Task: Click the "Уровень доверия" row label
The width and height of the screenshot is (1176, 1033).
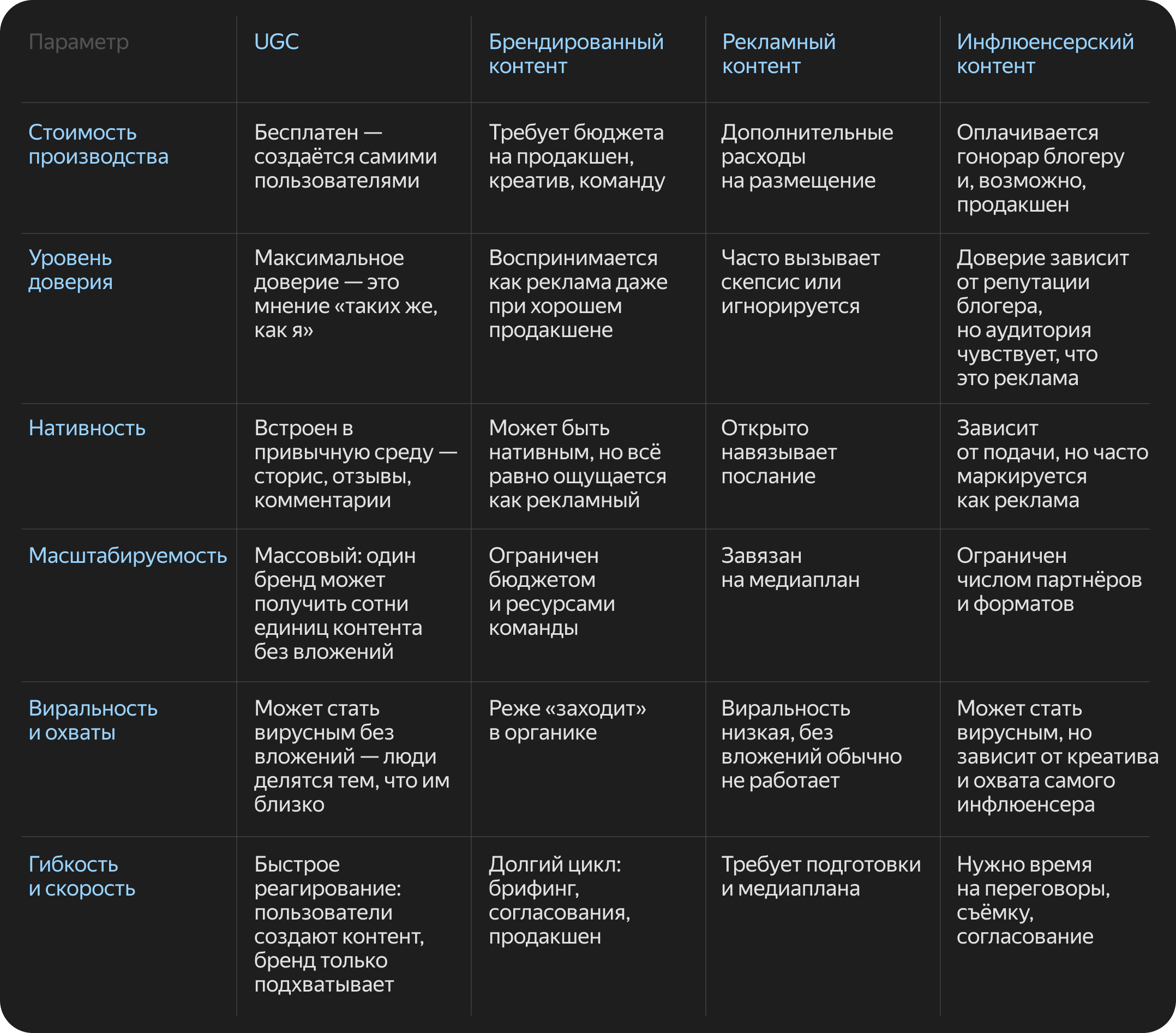Action: point(71,270)
